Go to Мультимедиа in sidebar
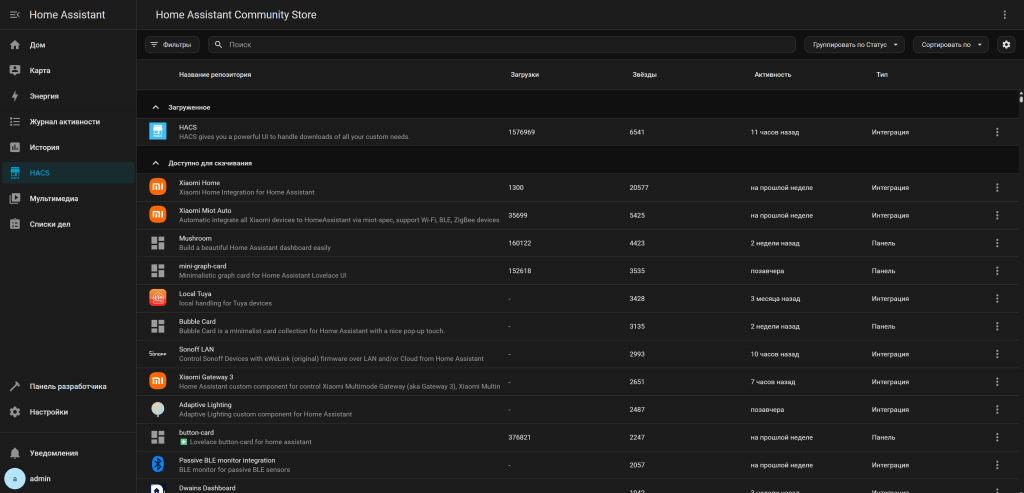The height and width of the screenshot is (493, 1024). point(68,199)
